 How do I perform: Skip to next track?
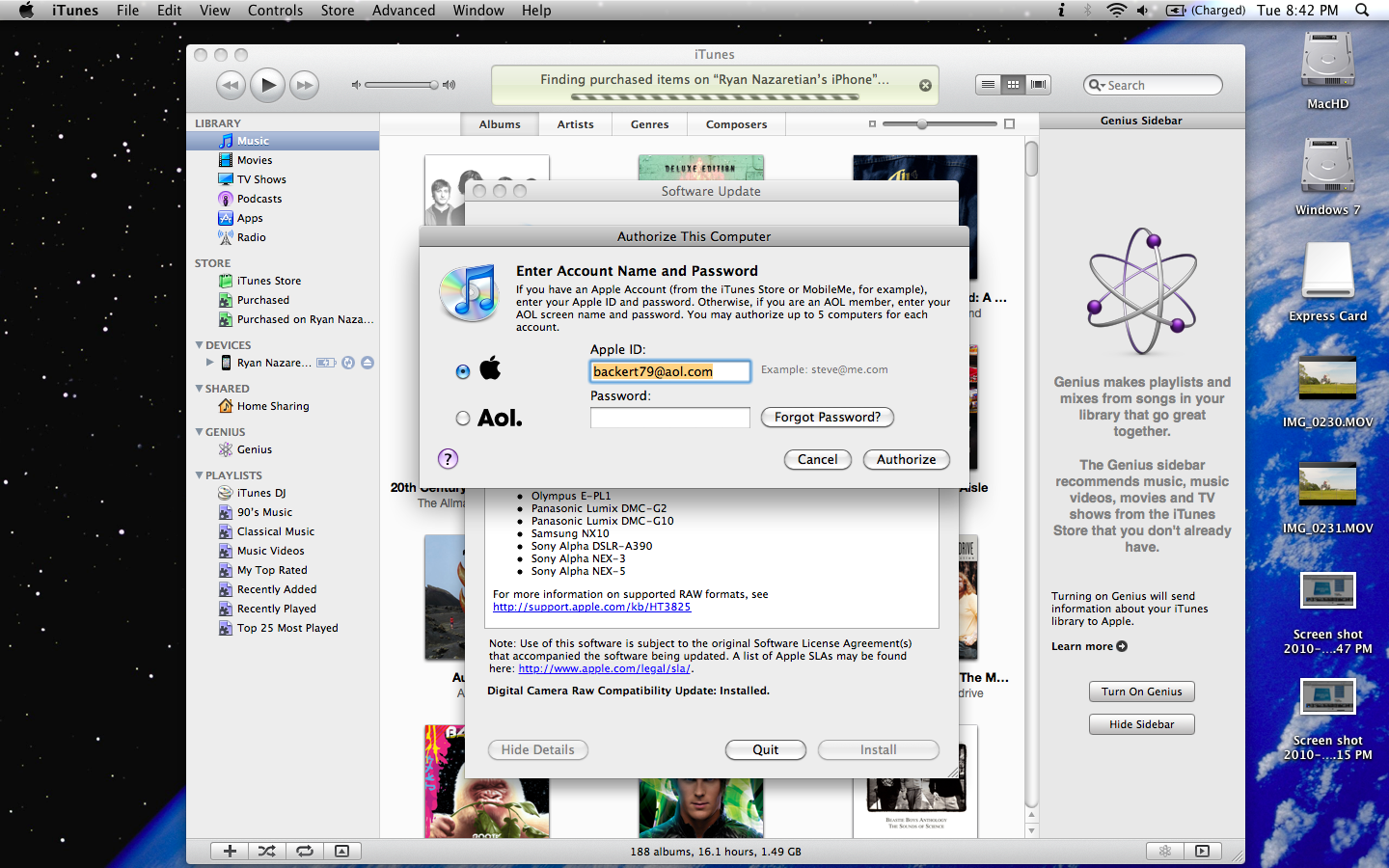305,85
